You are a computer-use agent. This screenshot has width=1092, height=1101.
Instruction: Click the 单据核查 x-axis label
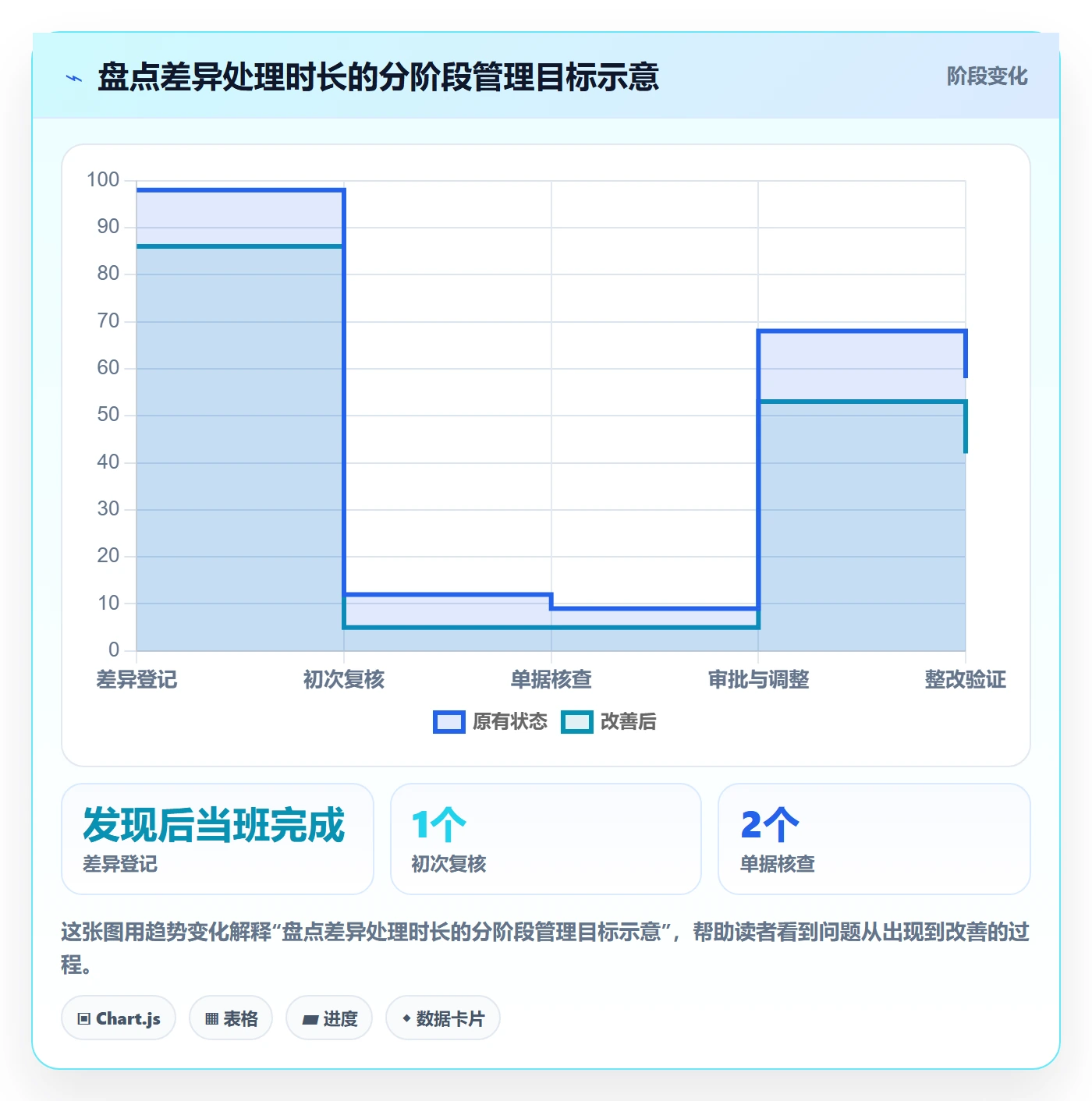tap(551, 680)
